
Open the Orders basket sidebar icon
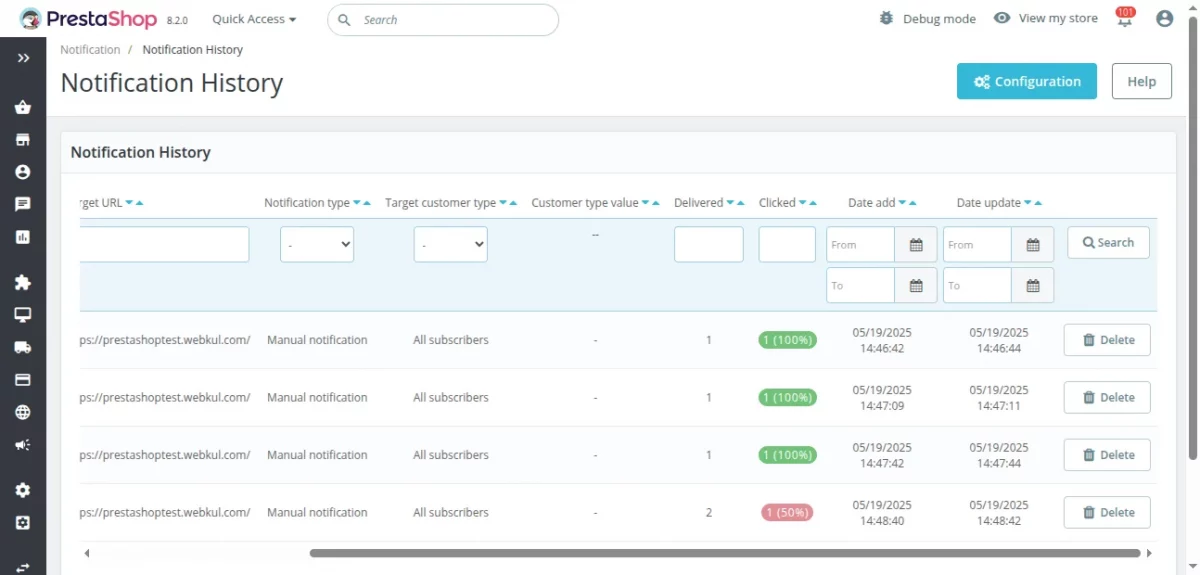pyautogui.click(x=22, y=107)
